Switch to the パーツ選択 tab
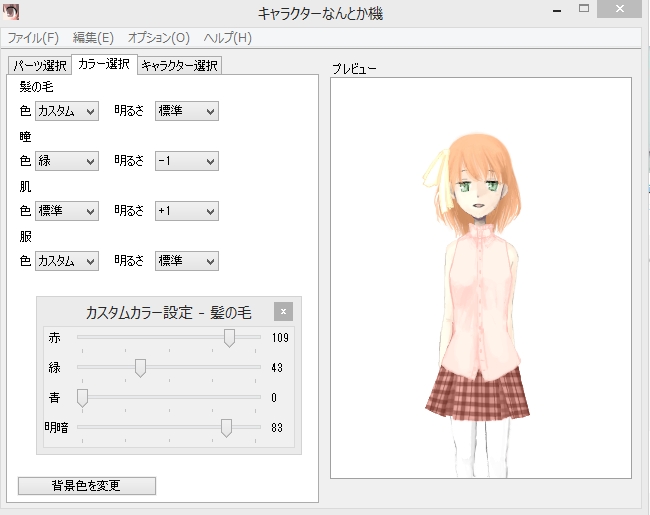This screenshot has width=650, height=515. tap(39, 66)
